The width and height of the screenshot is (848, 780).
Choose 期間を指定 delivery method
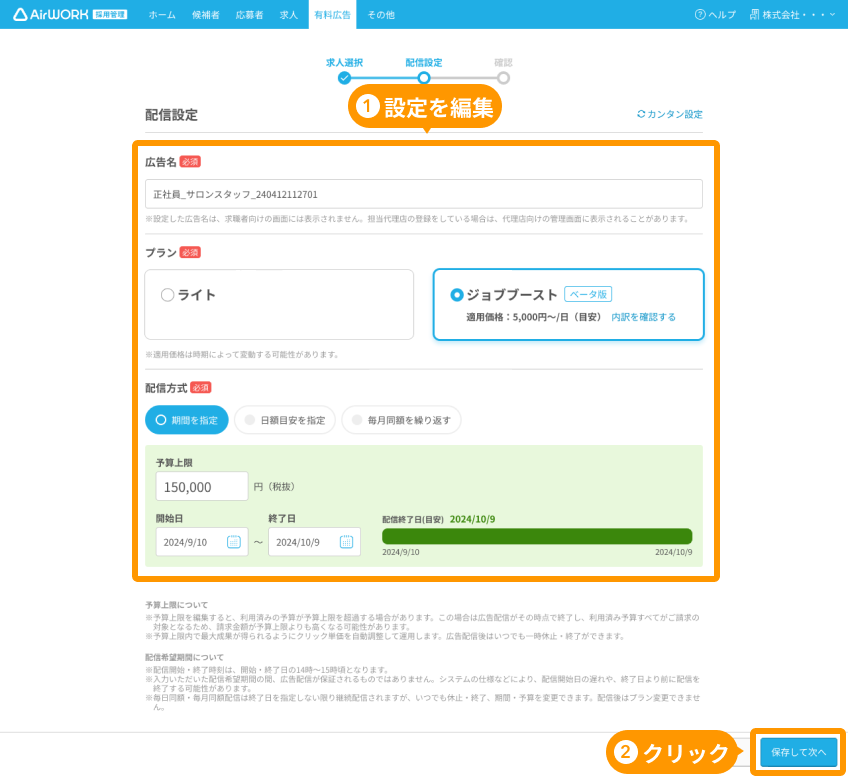(x=187, y=420)
